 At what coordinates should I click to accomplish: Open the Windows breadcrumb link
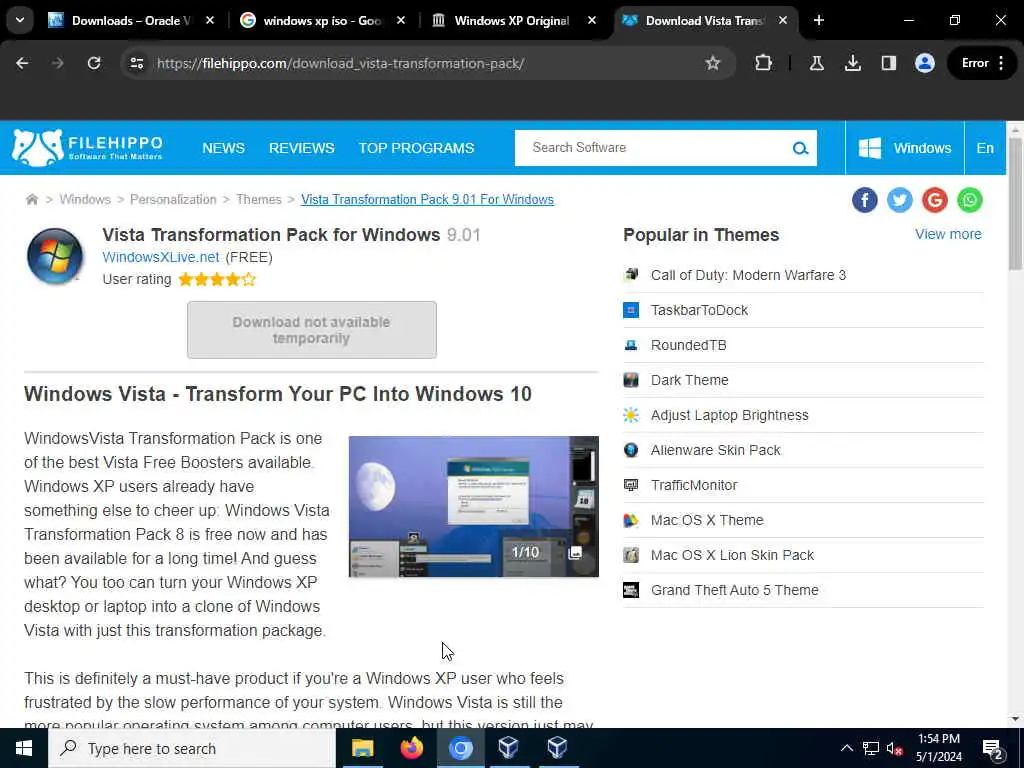click(85, 199)
